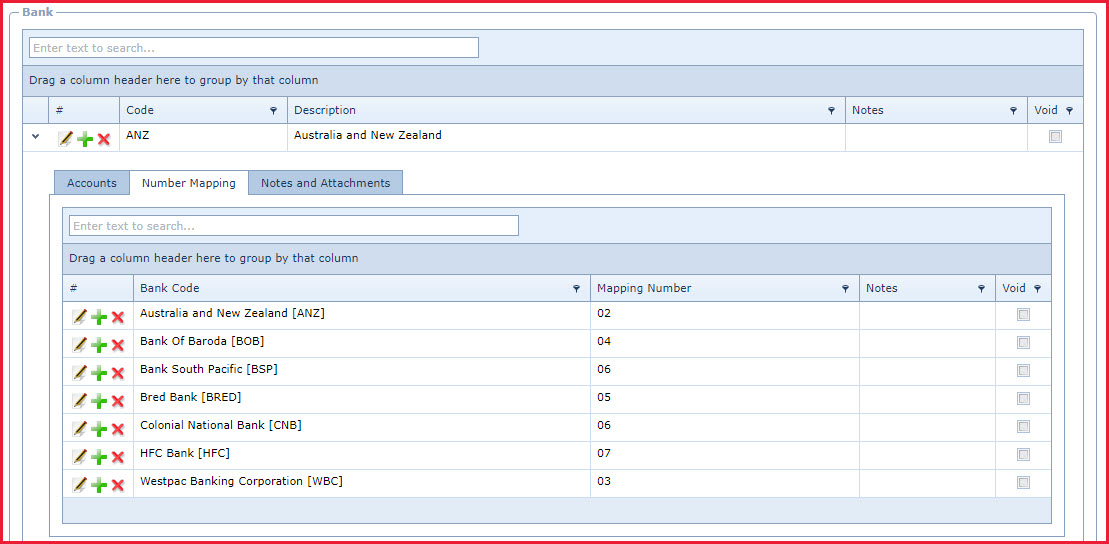
Task: Select Australia and New Zealand description cell
Action: pyautogui.click(x=567, y=137)
